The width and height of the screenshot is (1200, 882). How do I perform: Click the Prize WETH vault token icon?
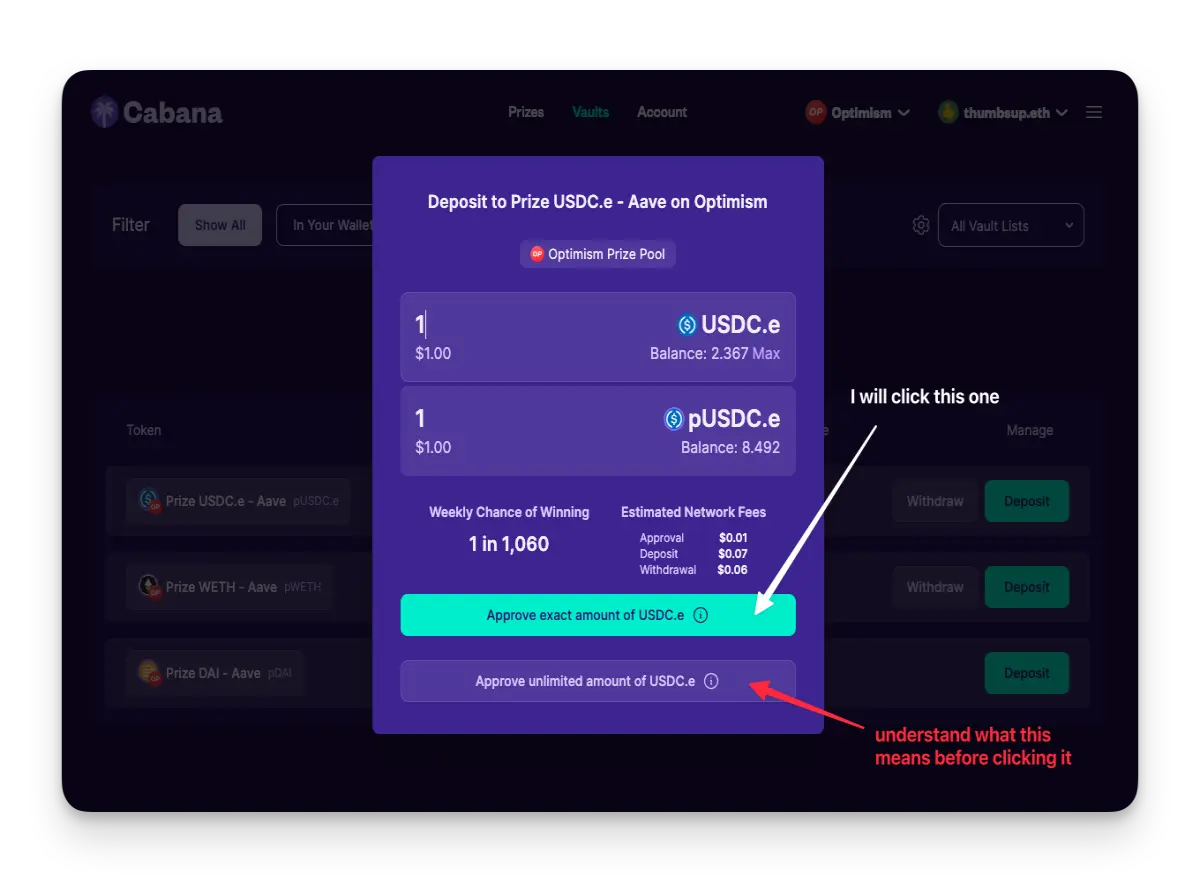click(149, 586)
